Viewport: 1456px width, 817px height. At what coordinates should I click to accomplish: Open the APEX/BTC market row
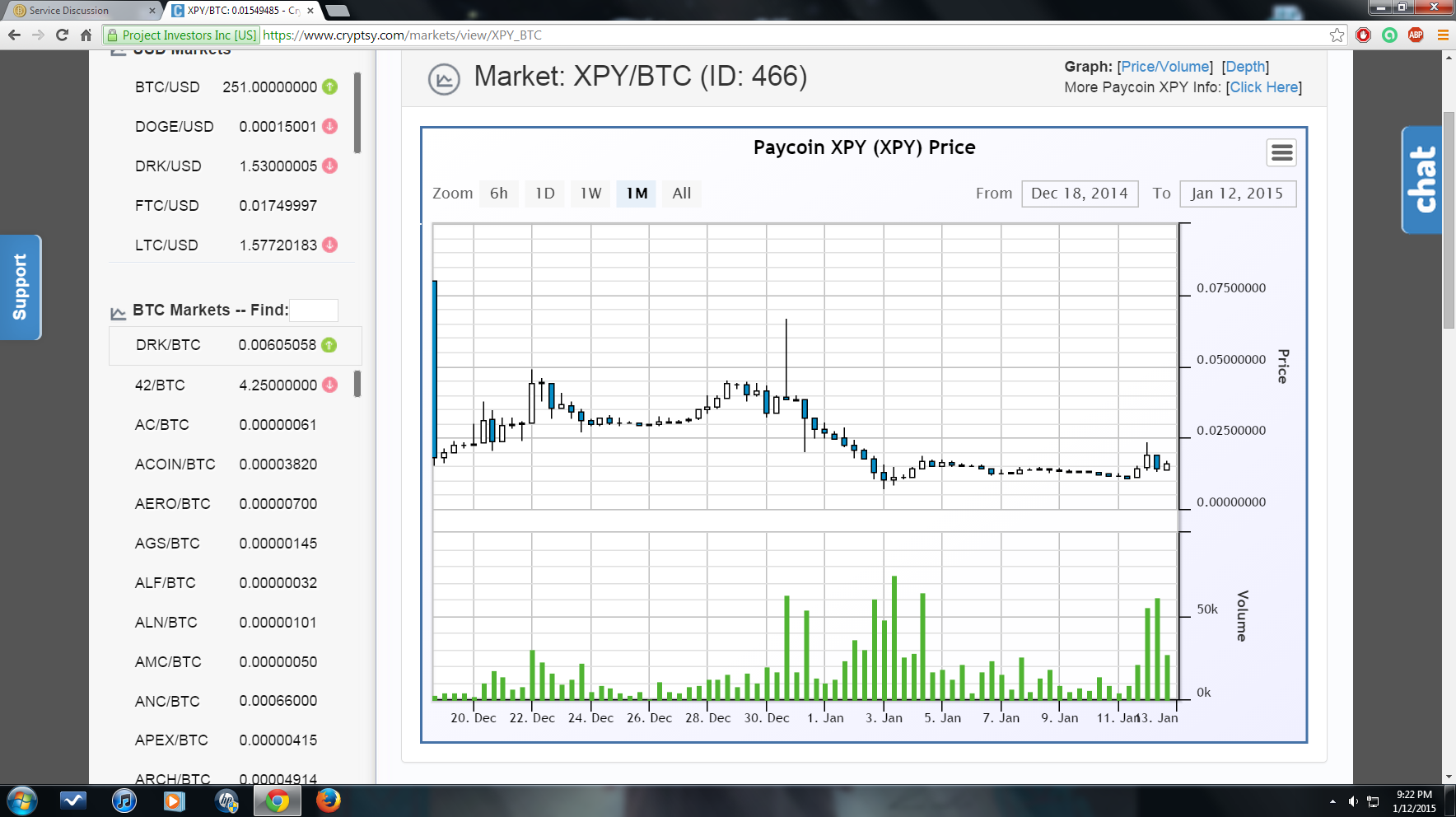[x=236, y=740]
